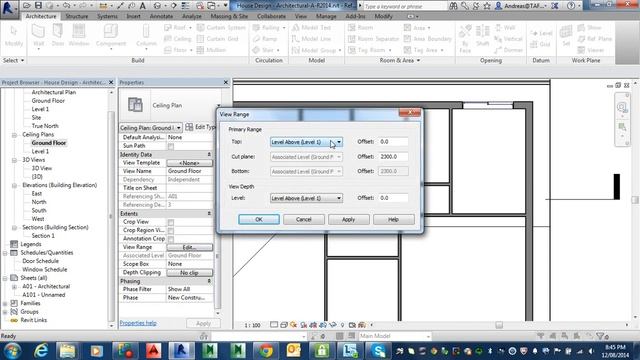The height and width of the screenshot is (360, 640).
Task: Open the Ceiling Plan: Ground Floor selector
Action: coord(150,128)
